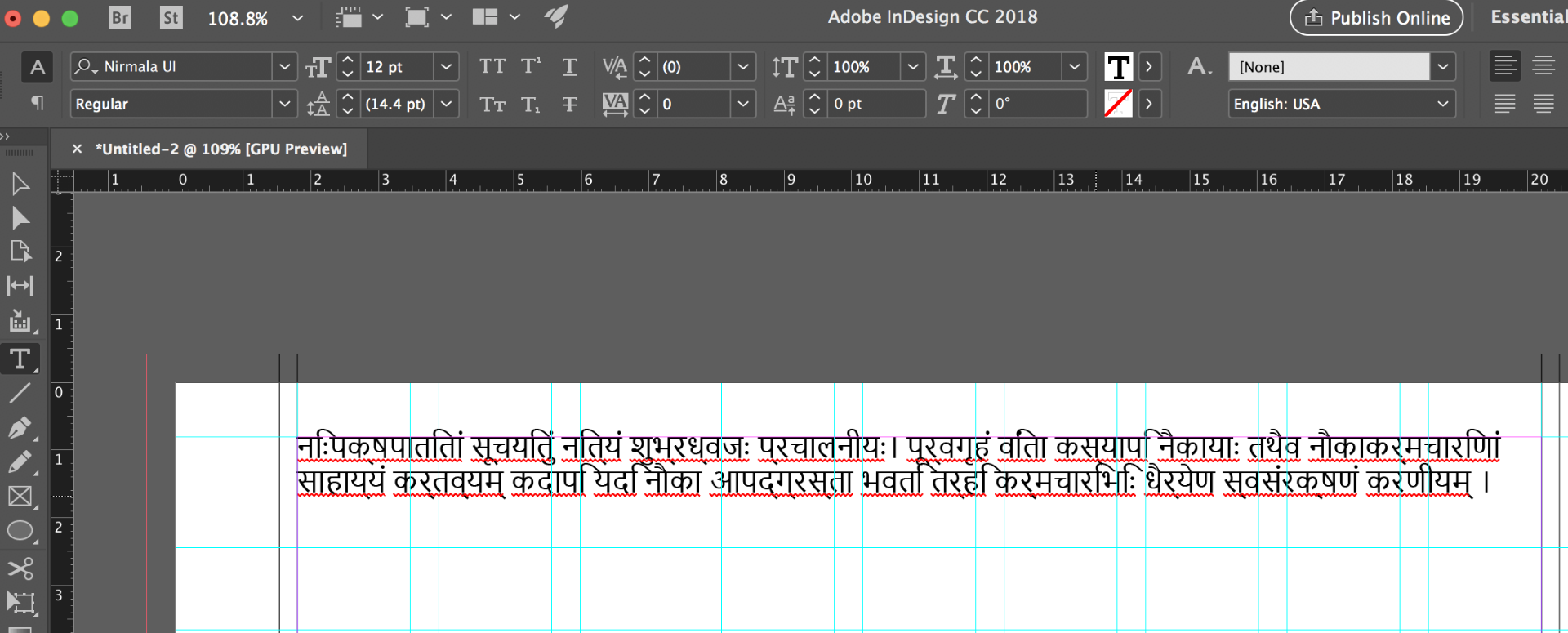Click the Stroke none color swatch
Screen dimensions: 1568x633
(1118, 103)
